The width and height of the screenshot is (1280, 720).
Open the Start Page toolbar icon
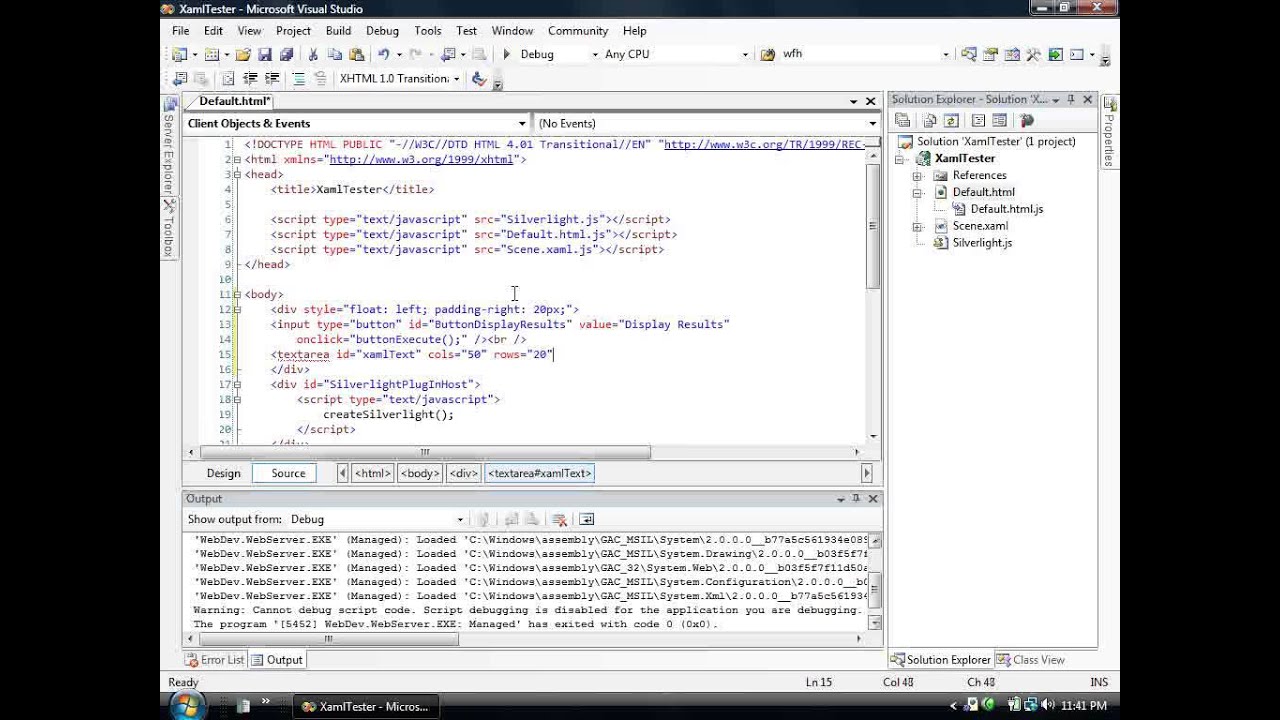1055,54
